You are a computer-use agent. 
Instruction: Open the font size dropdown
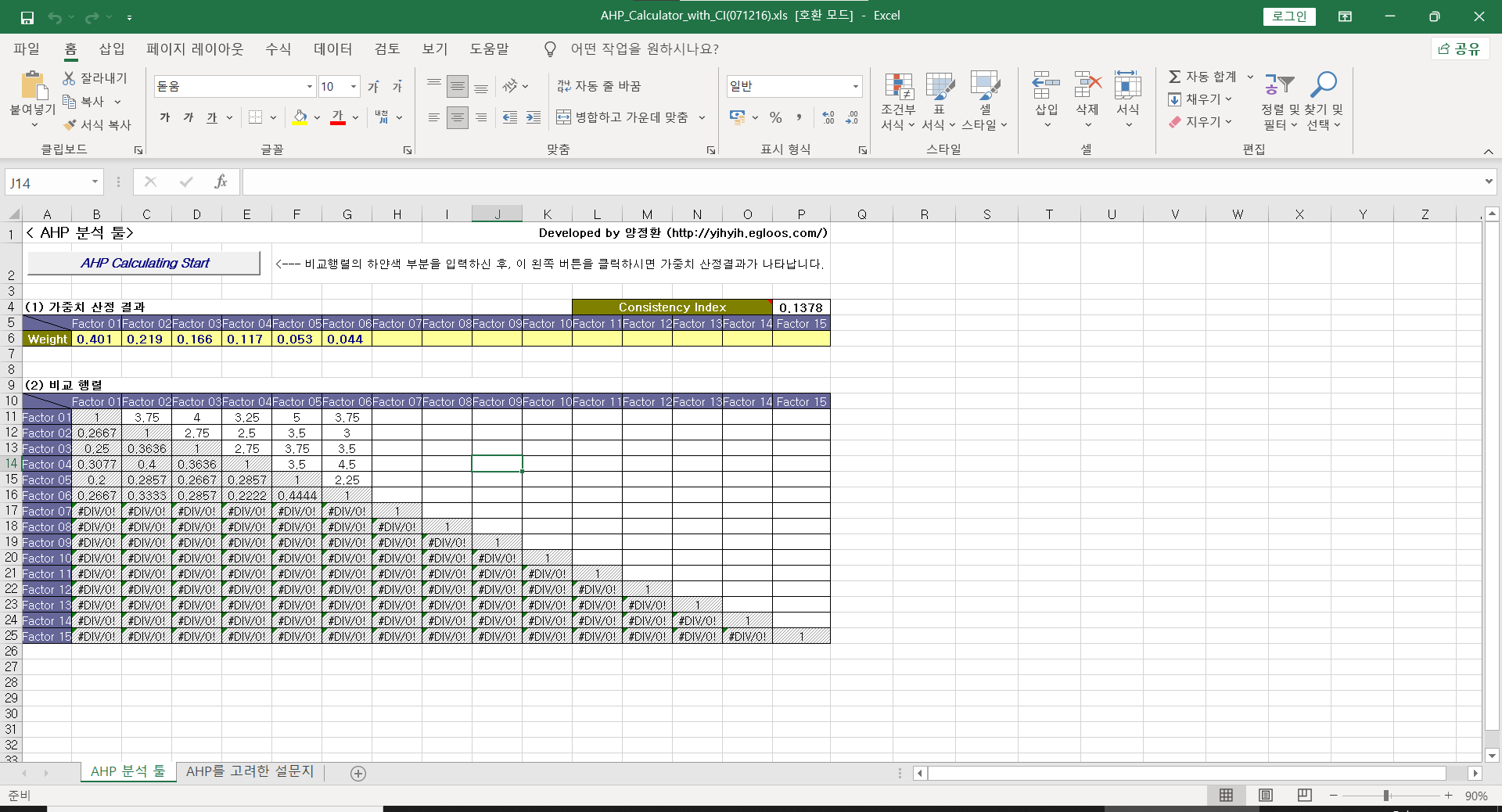[354, 86]
